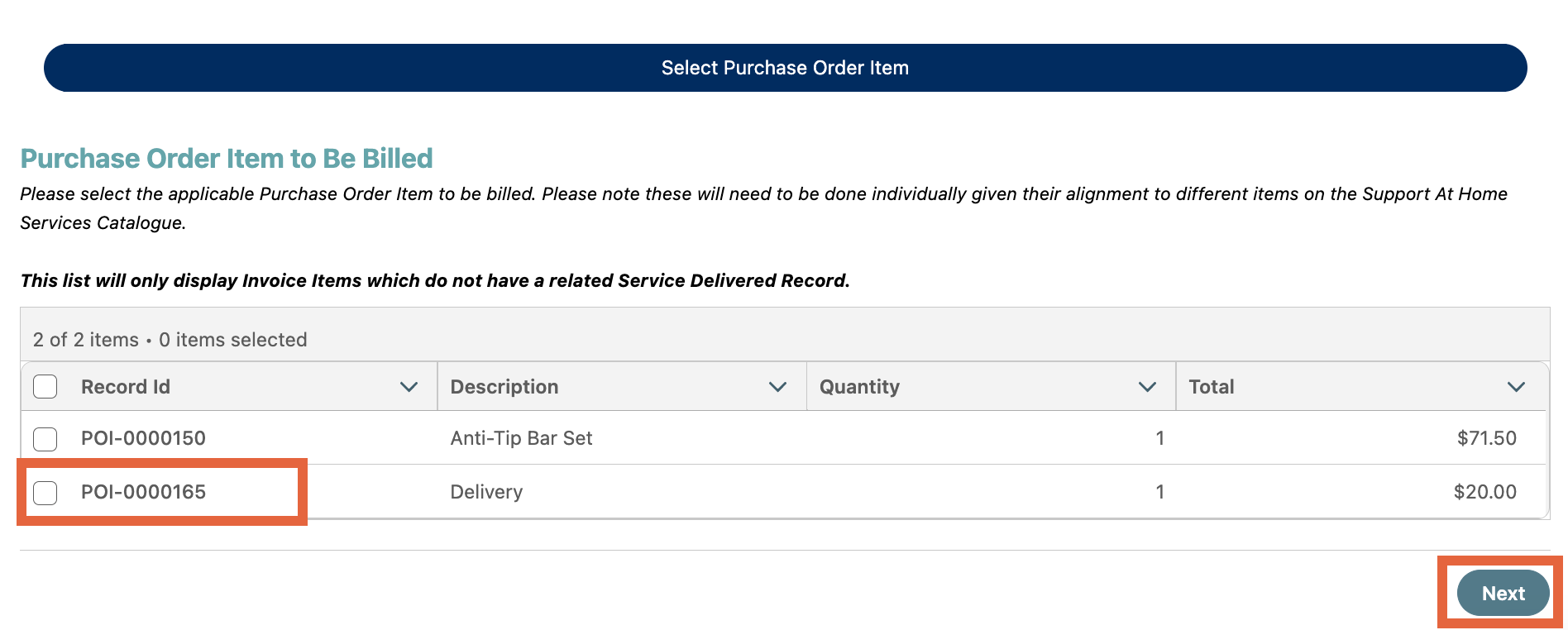Open the Record Id column chevron menu
The image size is (1568, 630).
click(x=409, y=387)
